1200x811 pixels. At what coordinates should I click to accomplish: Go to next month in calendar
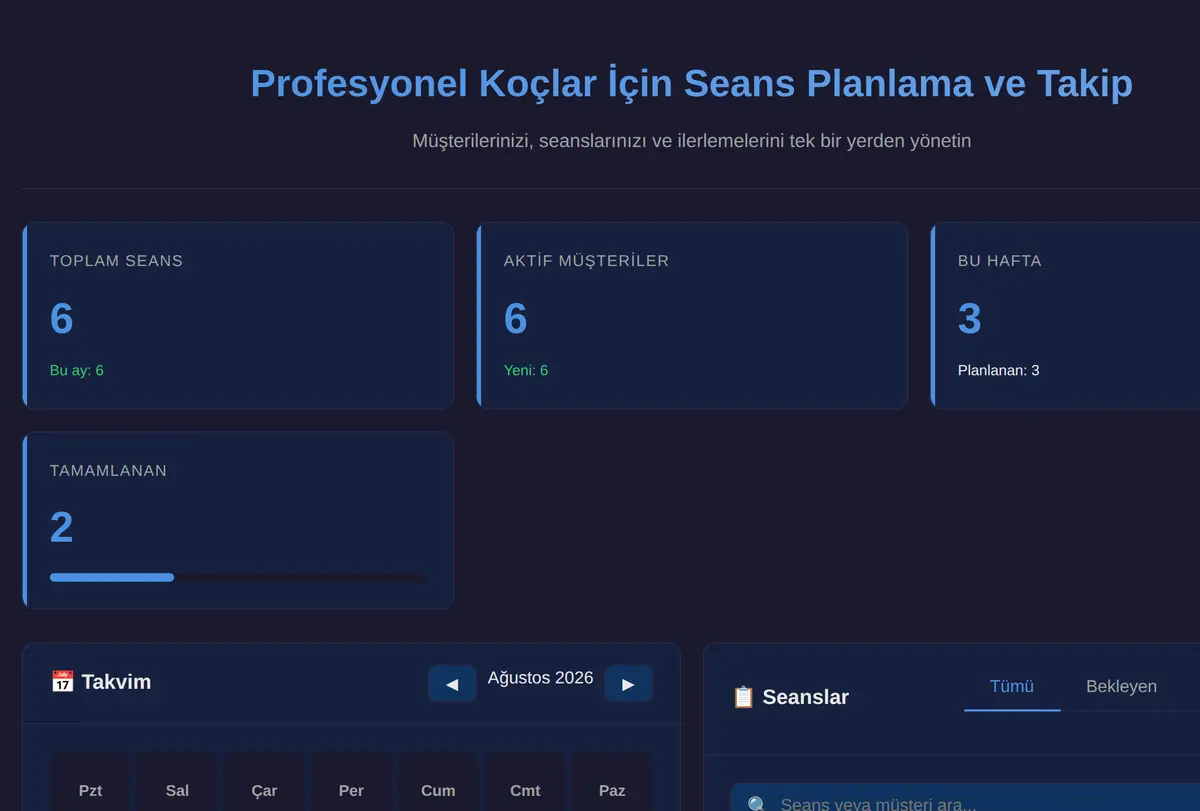pyautogui.click(x=628, y=684)
